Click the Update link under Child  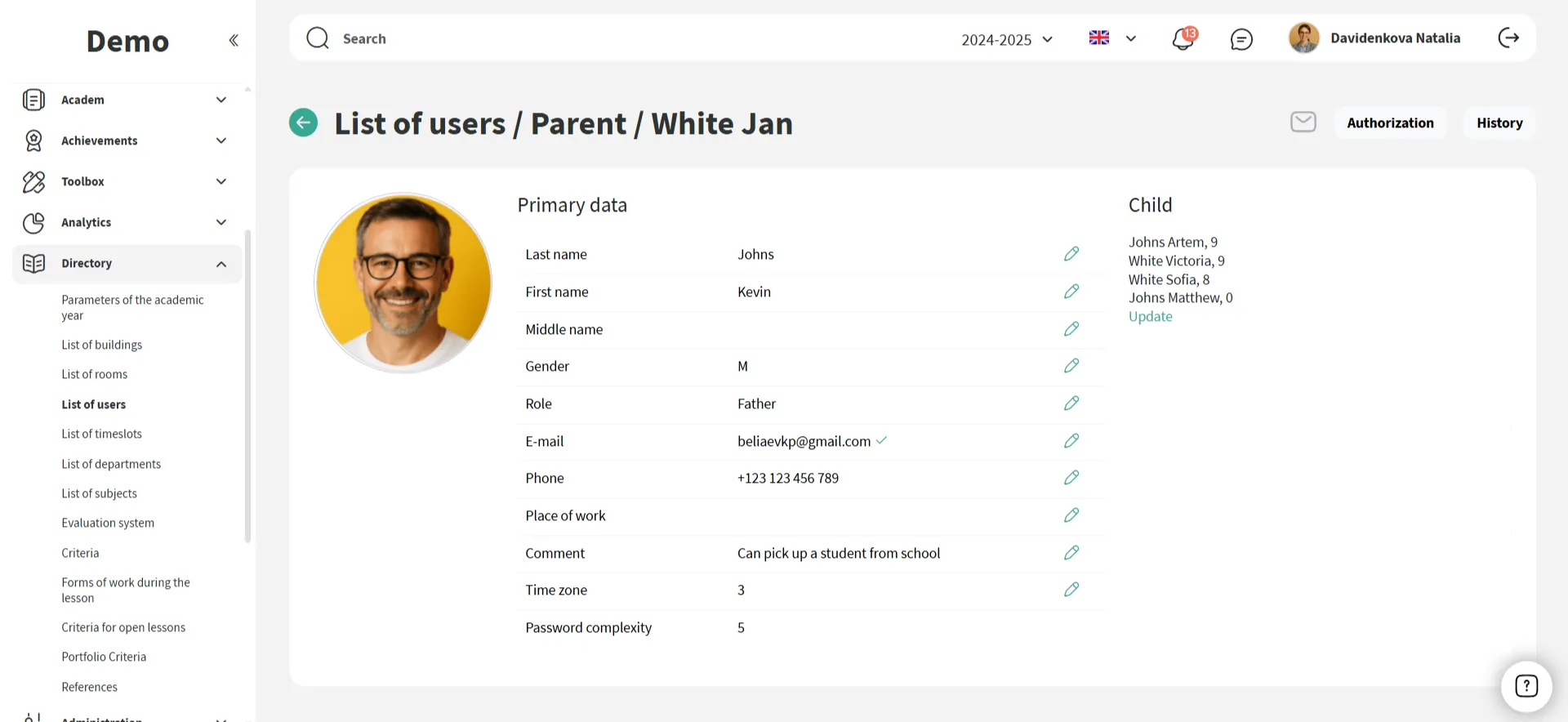click(x=1150, y=317)
